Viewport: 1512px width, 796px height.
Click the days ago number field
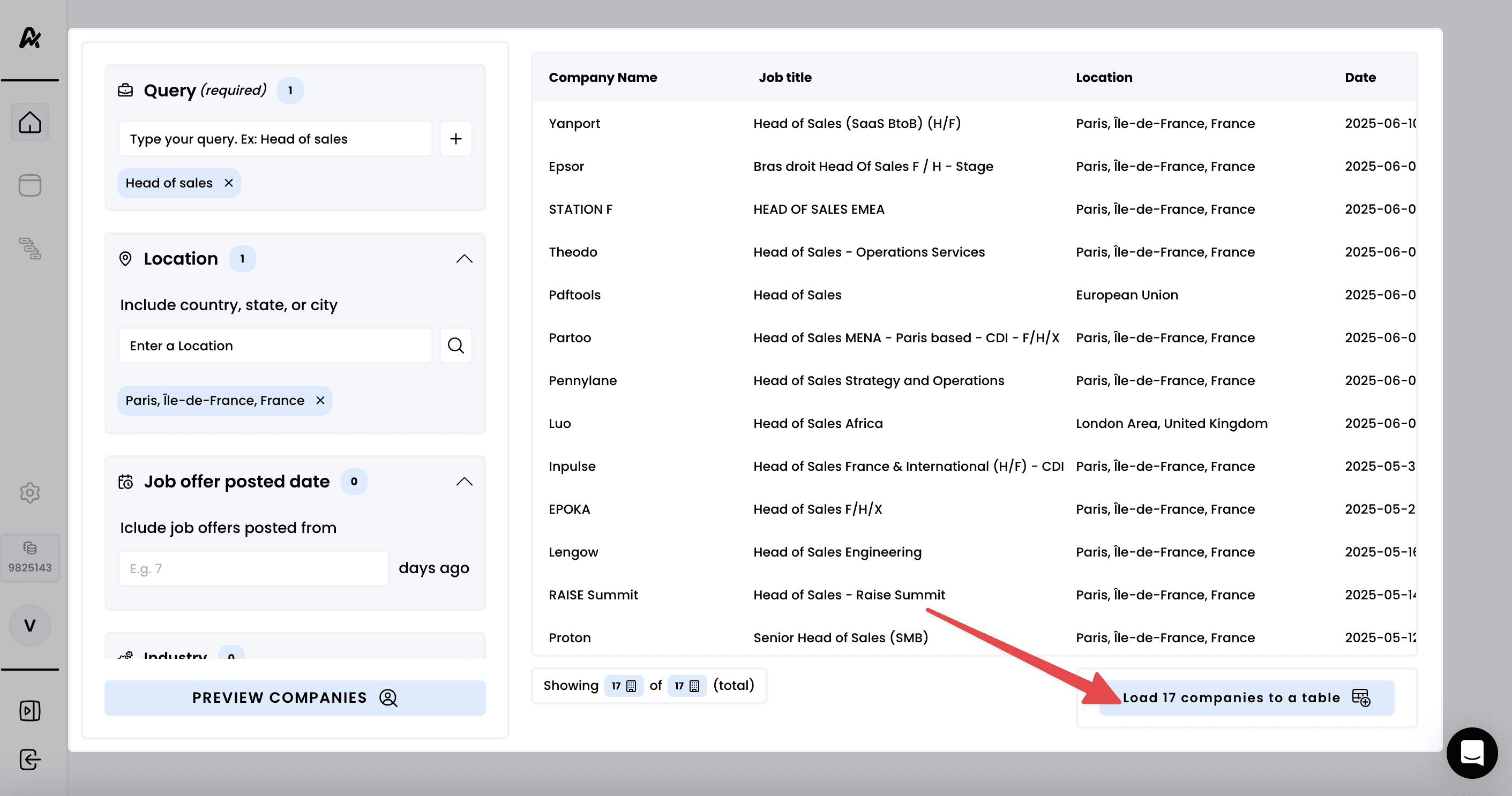click(x=253, y=568)
